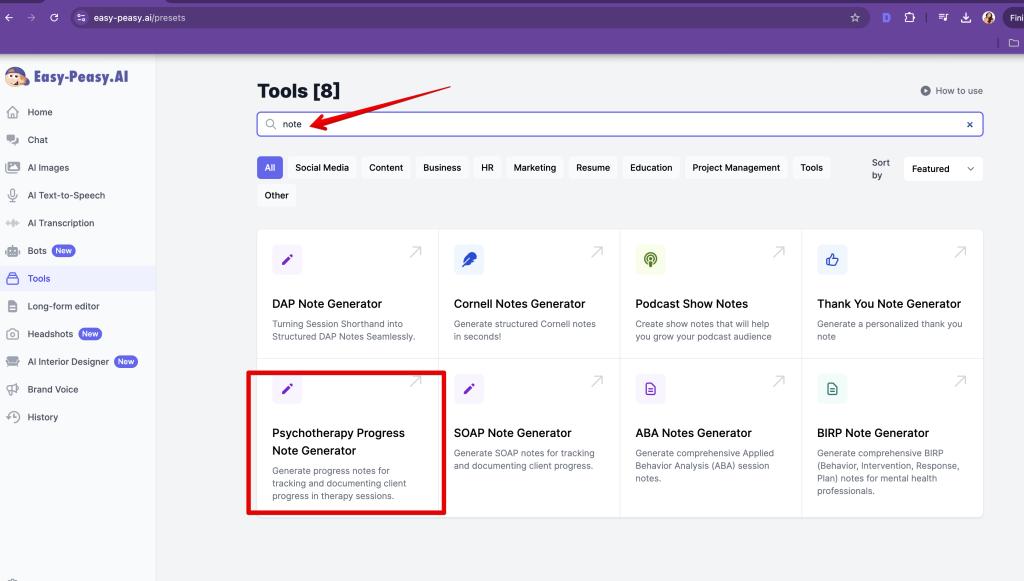
Task: Click the BIRP Note Generator document icon
Action: point(832,389)
